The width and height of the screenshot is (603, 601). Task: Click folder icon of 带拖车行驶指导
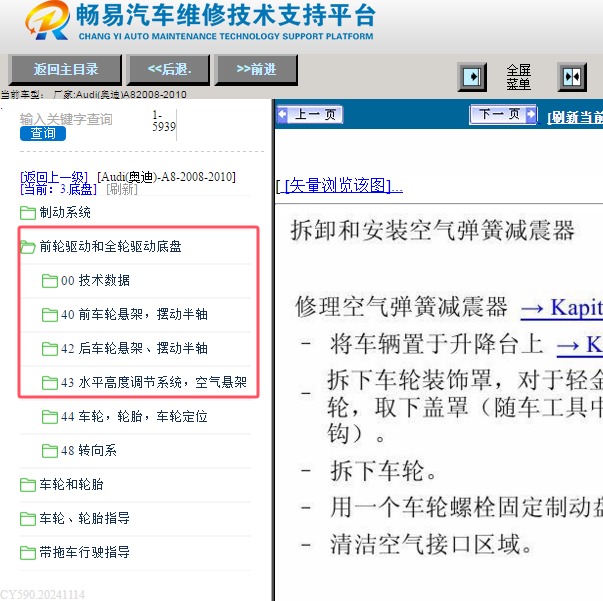(x=28, y=553)
